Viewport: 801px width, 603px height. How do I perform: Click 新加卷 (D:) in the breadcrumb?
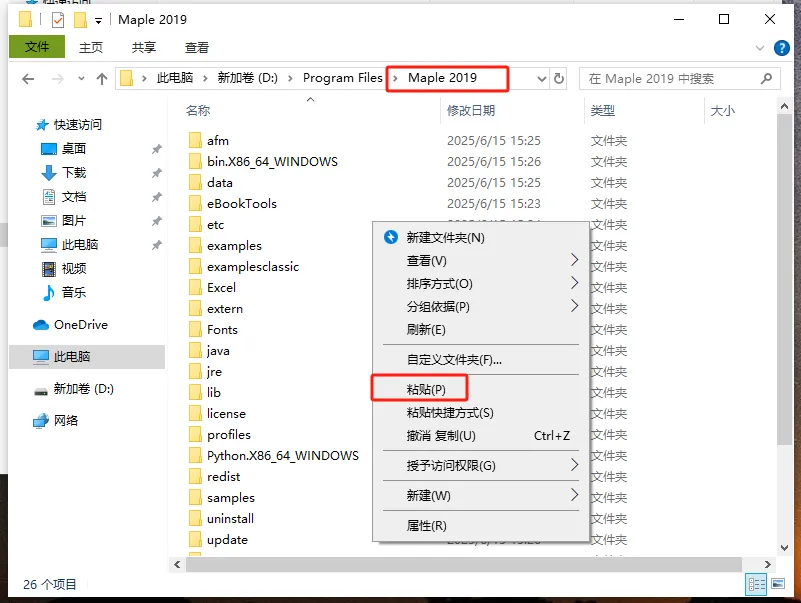[248, 78]
